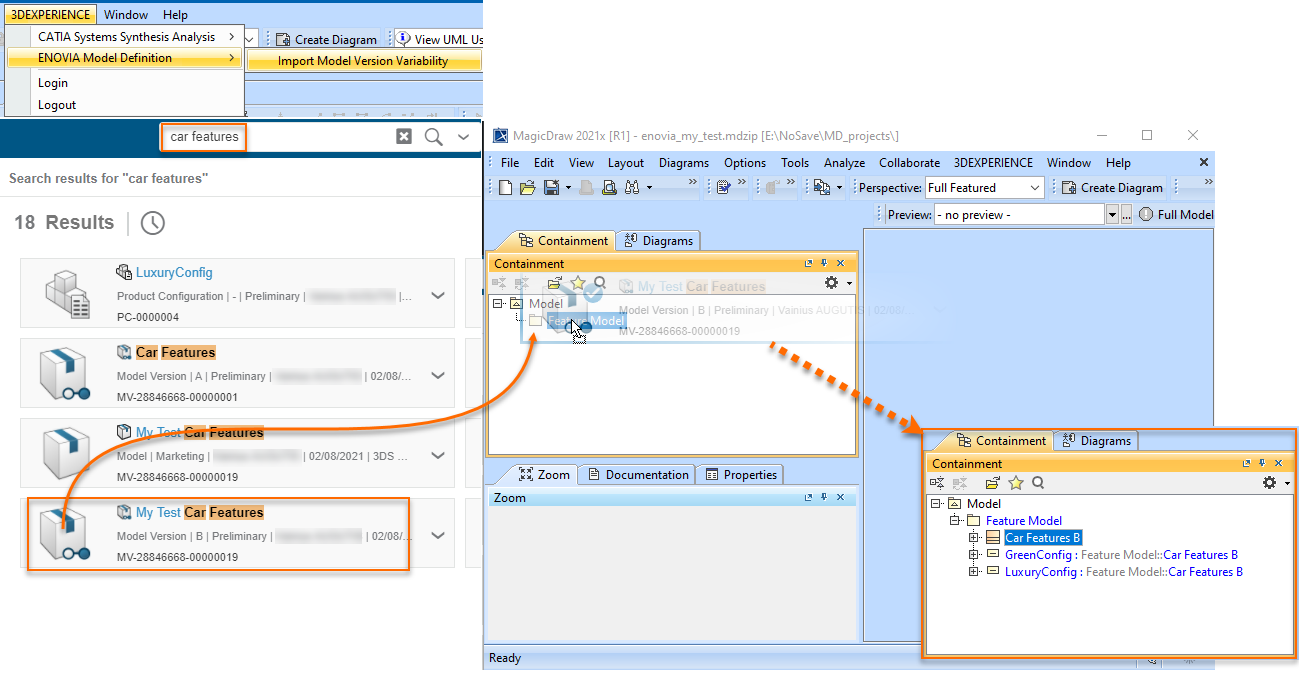
Task: Select the Containment tab in main window
Action: pyautogui.click(x=563, y=241)
